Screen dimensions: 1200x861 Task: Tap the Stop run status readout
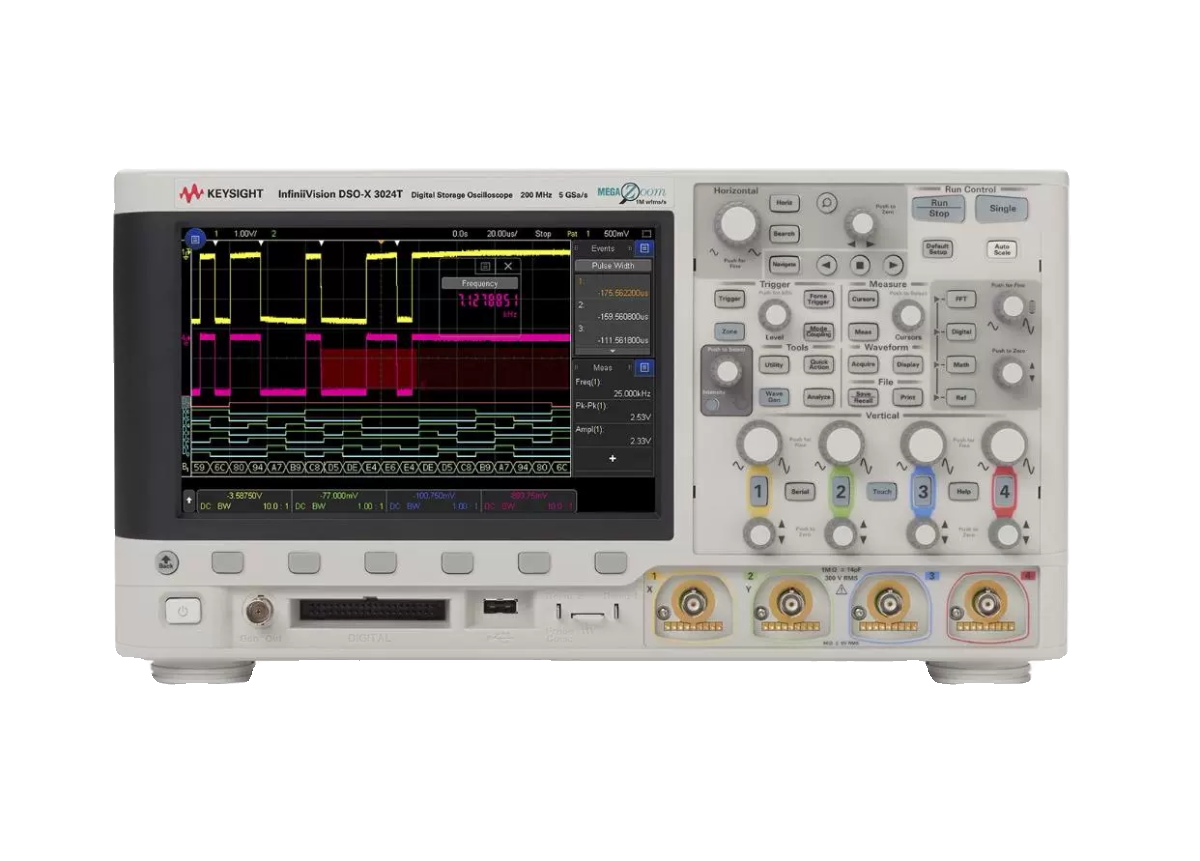(x=543, y=233)
